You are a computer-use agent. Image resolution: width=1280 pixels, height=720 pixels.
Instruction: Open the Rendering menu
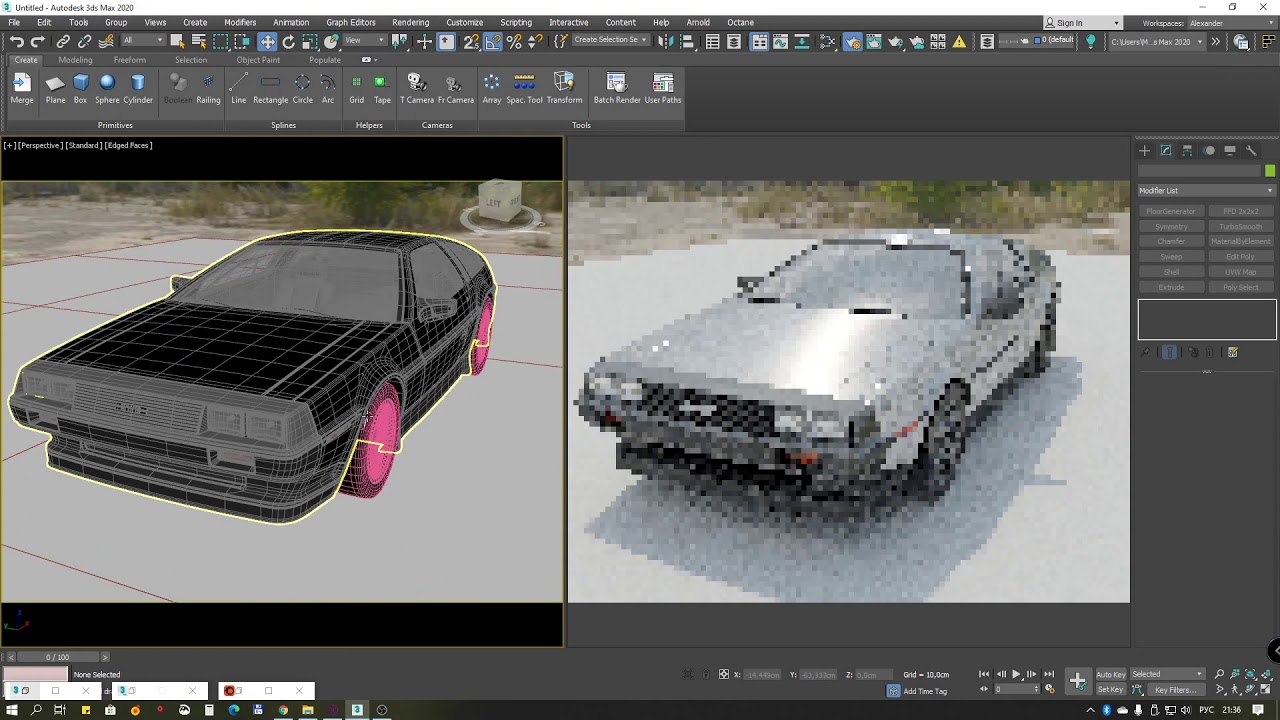410,22
